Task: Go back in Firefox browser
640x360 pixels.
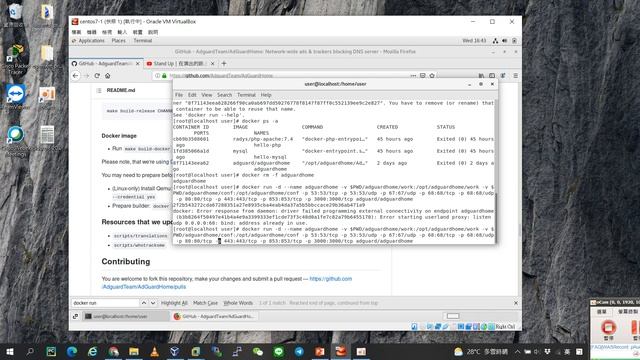Action: (76, 76)
